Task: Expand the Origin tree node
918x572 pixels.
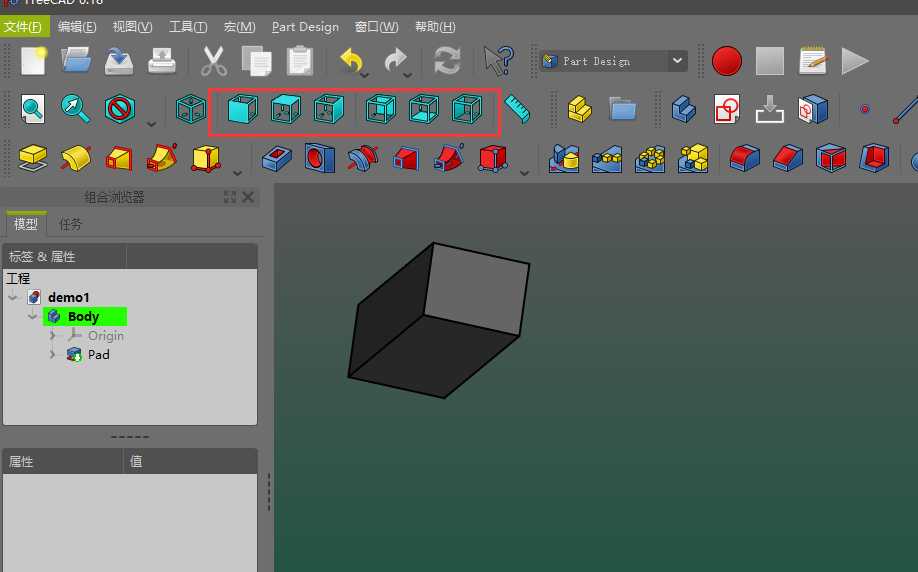Action: coord(53,335)
